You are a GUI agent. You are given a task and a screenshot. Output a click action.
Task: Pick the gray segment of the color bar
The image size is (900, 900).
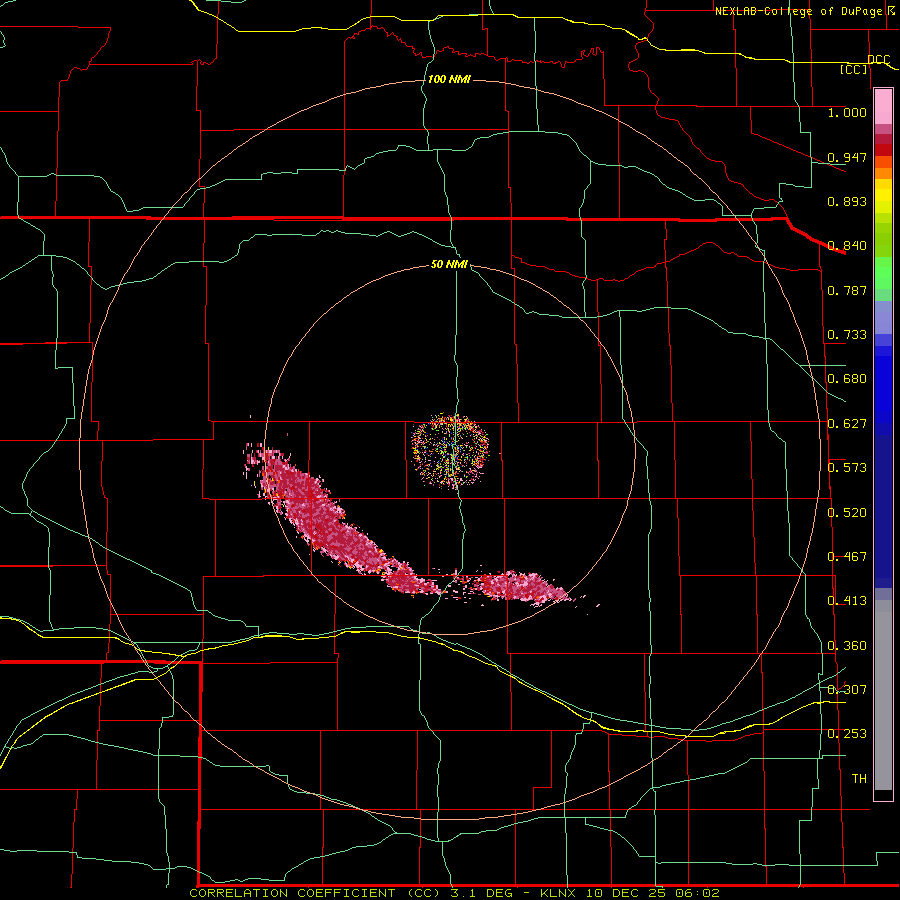[883, 695]
